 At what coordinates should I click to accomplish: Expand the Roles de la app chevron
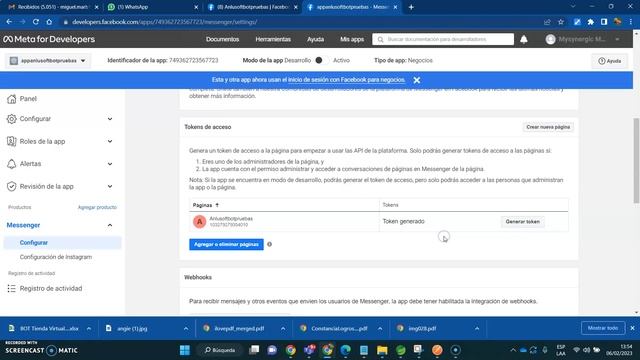pos(110,141)
